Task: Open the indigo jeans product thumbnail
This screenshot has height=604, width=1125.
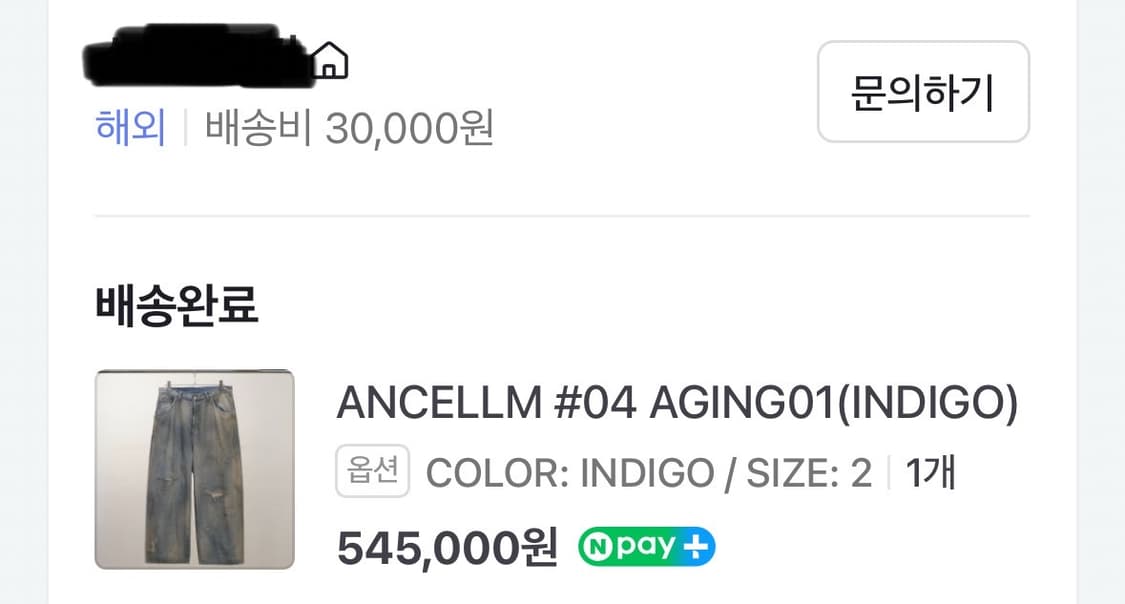Action: (x=195, y=469)
